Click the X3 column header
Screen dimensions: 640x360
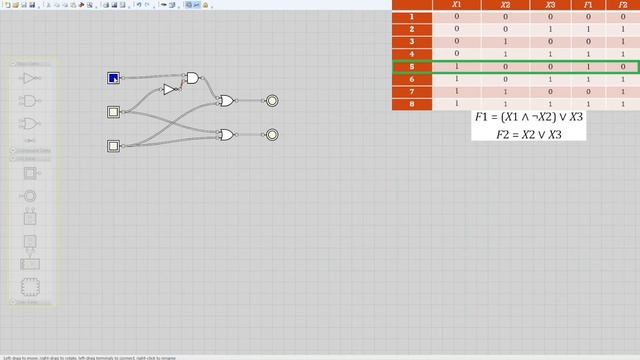pyautogui.click(x=550, y=5)
